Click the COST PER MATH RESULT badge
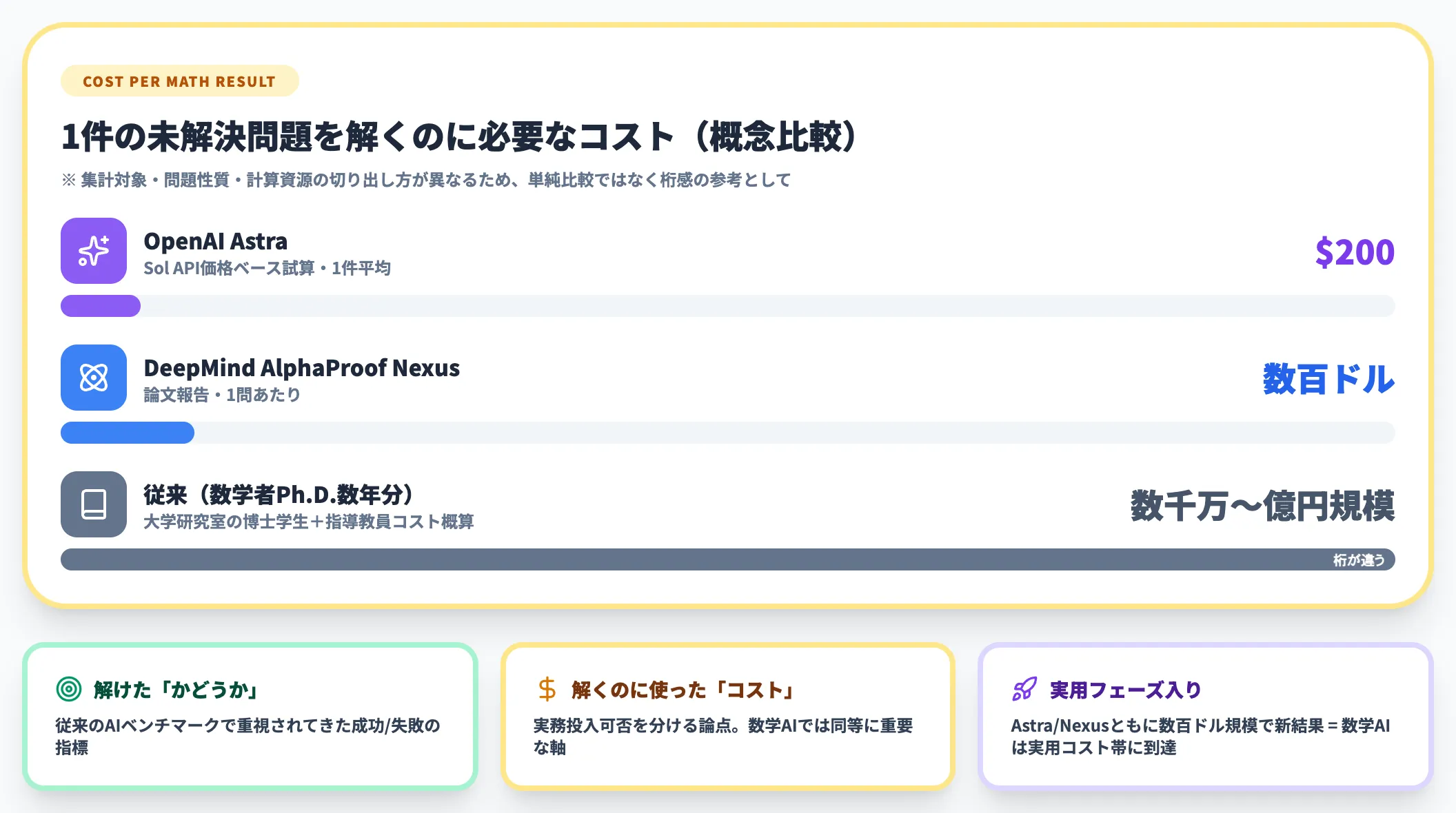 coord(179,81)
